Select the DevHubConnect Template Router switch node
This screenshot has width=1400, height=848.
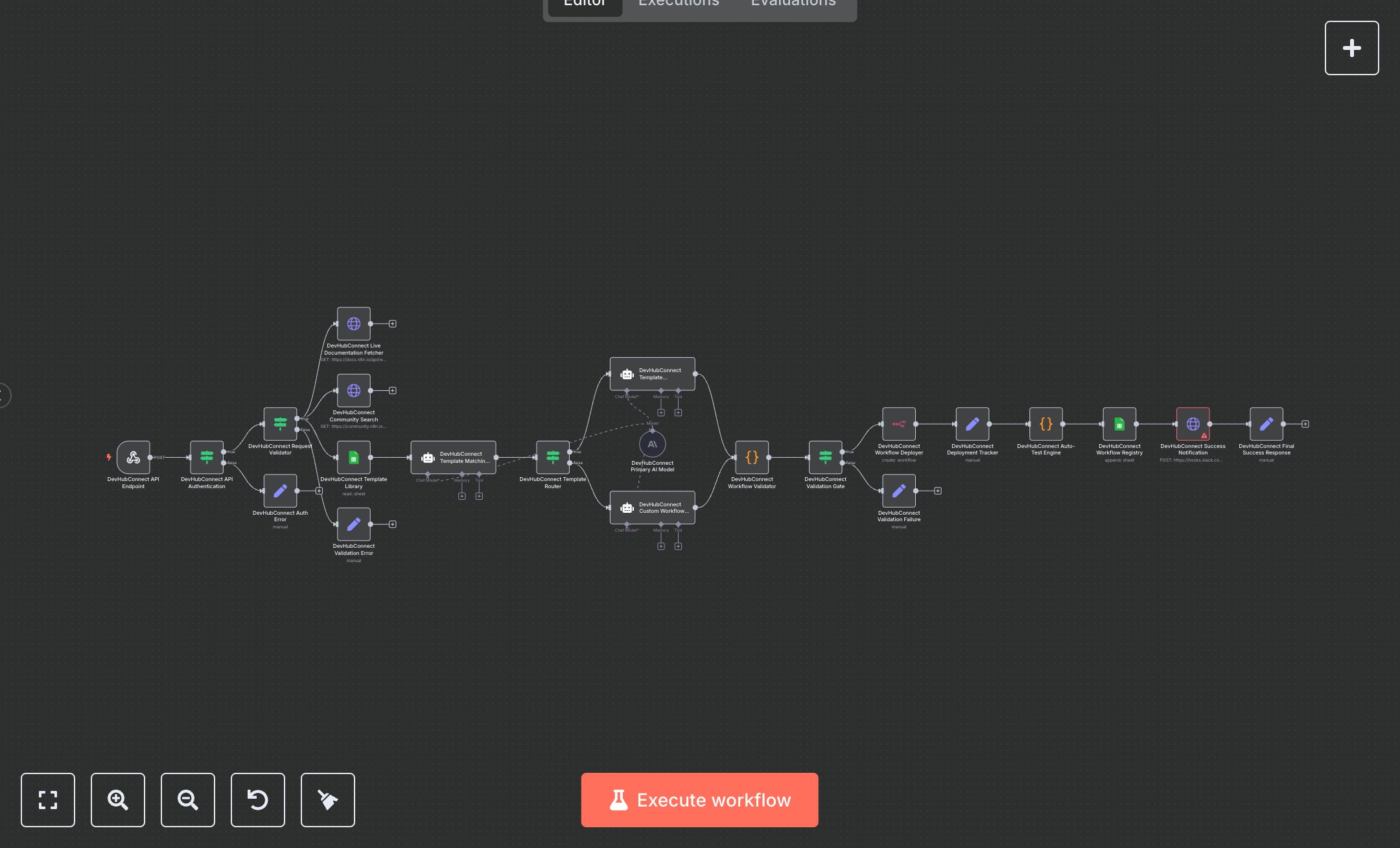coord(553,458)
